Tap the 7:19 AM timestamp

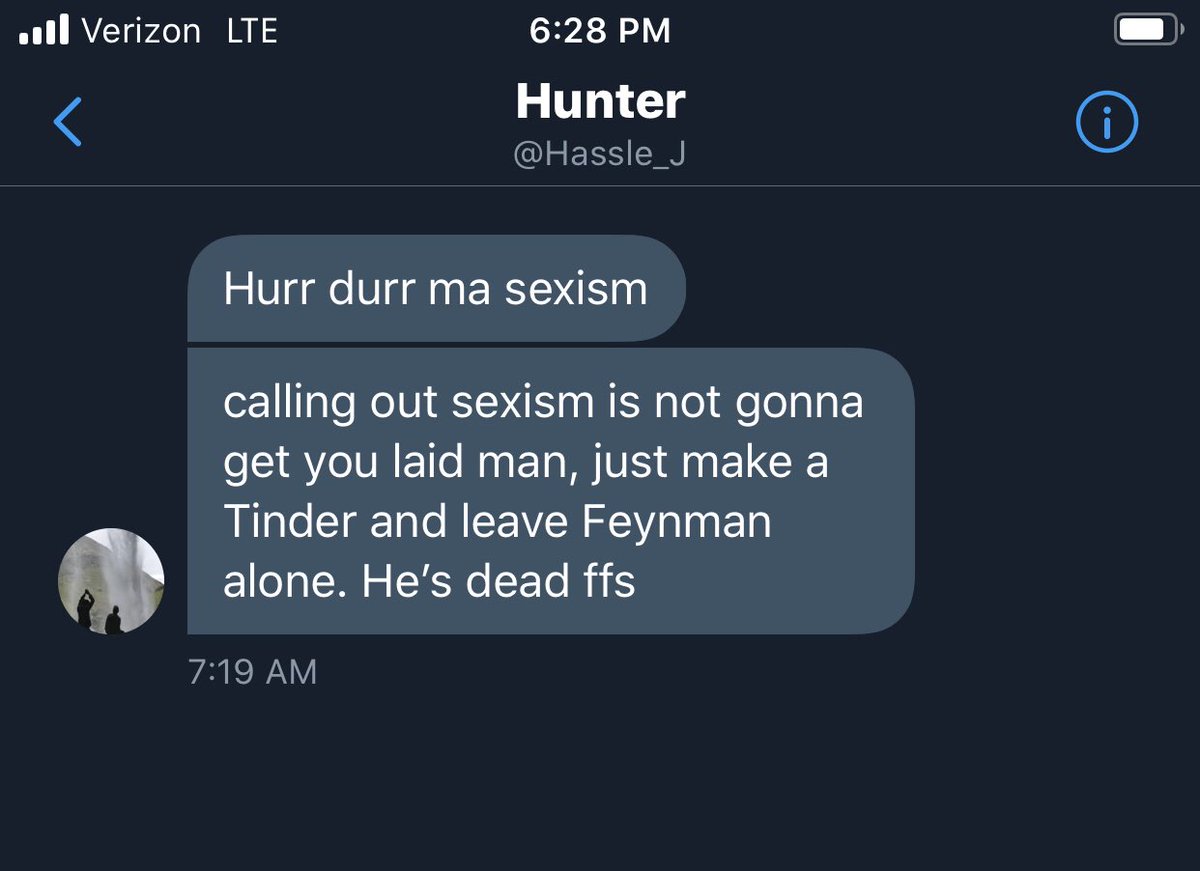[252, 672]
